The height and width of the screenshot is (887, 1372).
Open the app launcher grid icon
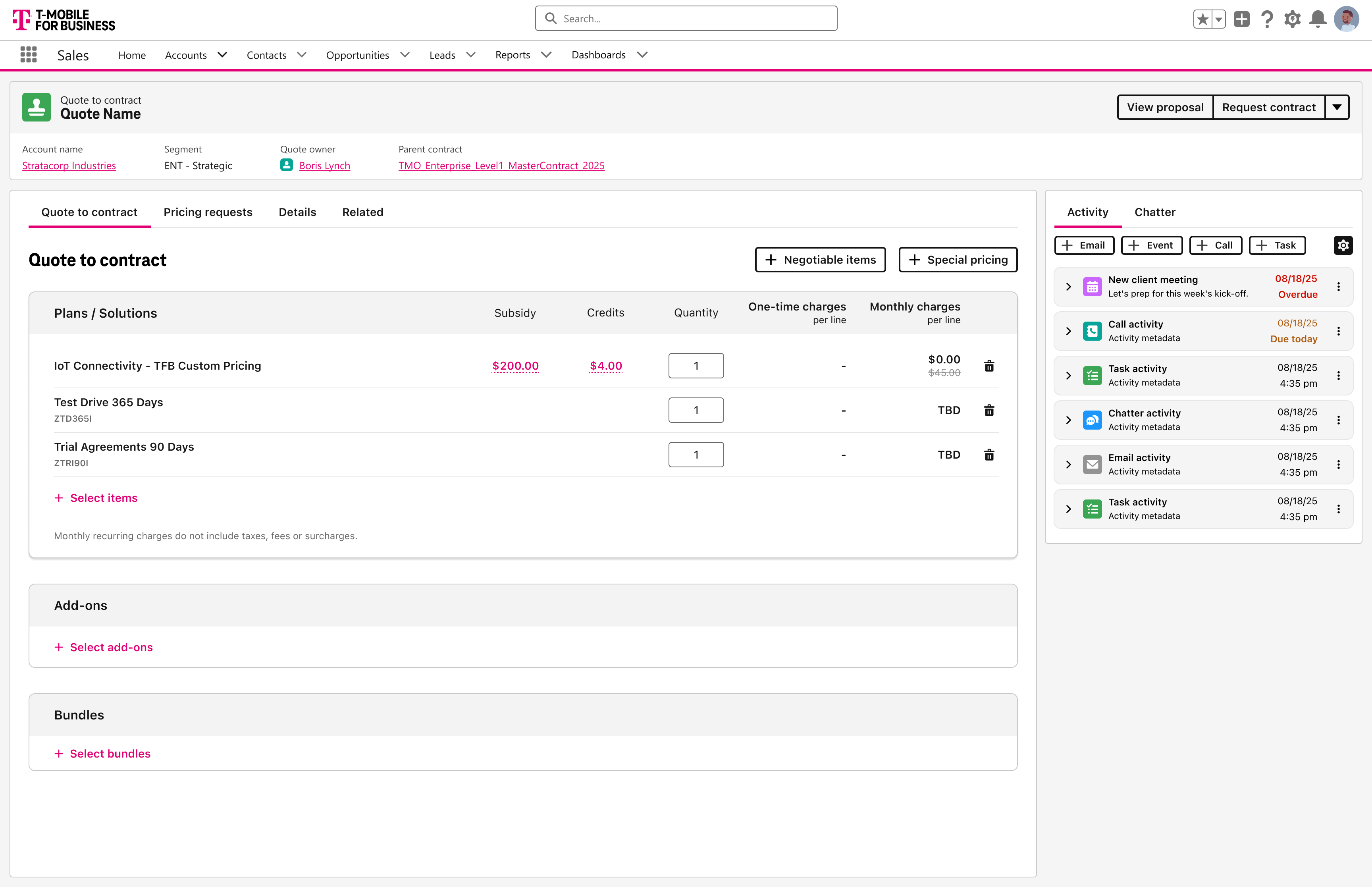[28, 55]
